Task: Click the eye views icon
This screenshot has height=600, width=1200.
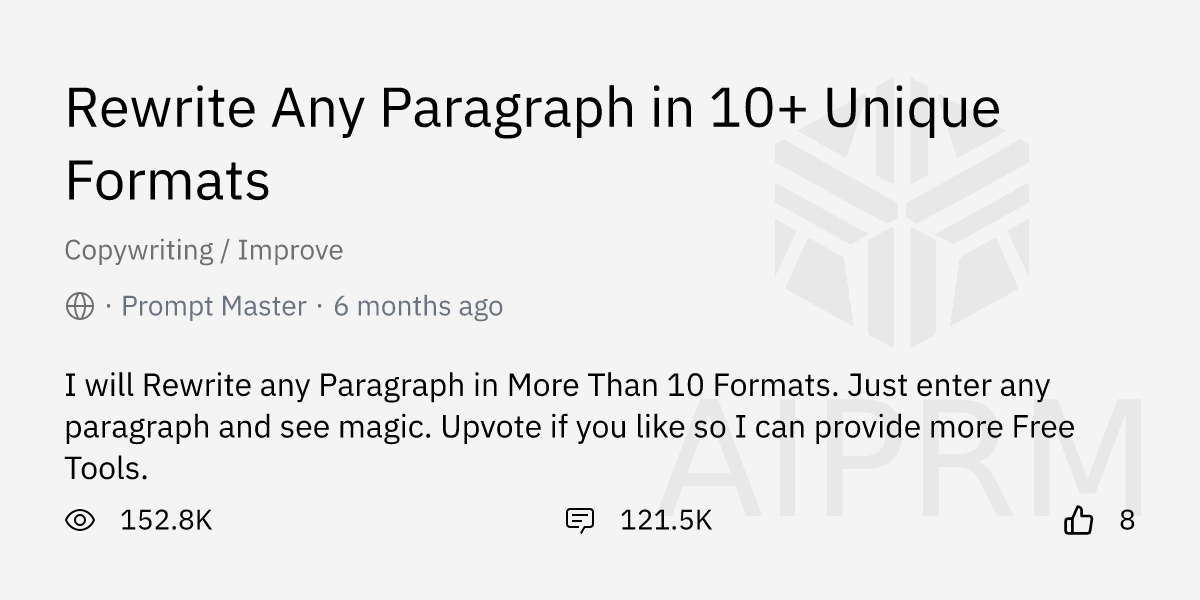Action: pyautogui.click(x=80, y=520)
